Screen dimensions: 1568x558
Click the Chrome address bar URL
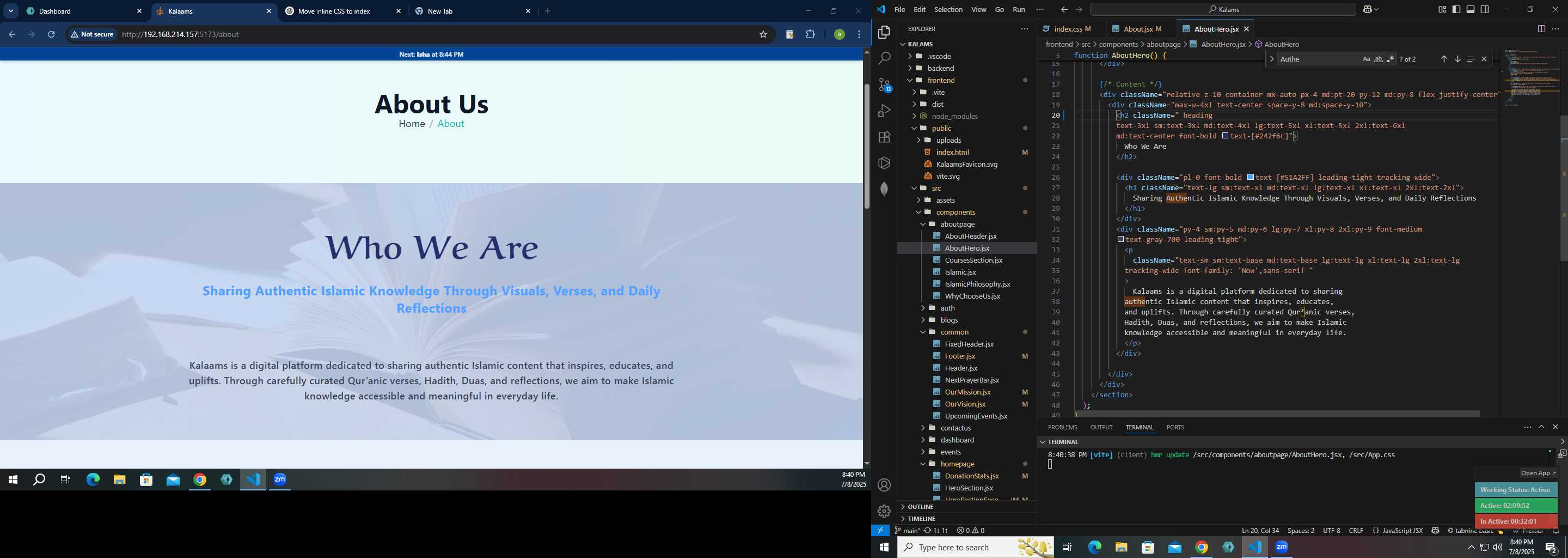[x=180, y=35]
